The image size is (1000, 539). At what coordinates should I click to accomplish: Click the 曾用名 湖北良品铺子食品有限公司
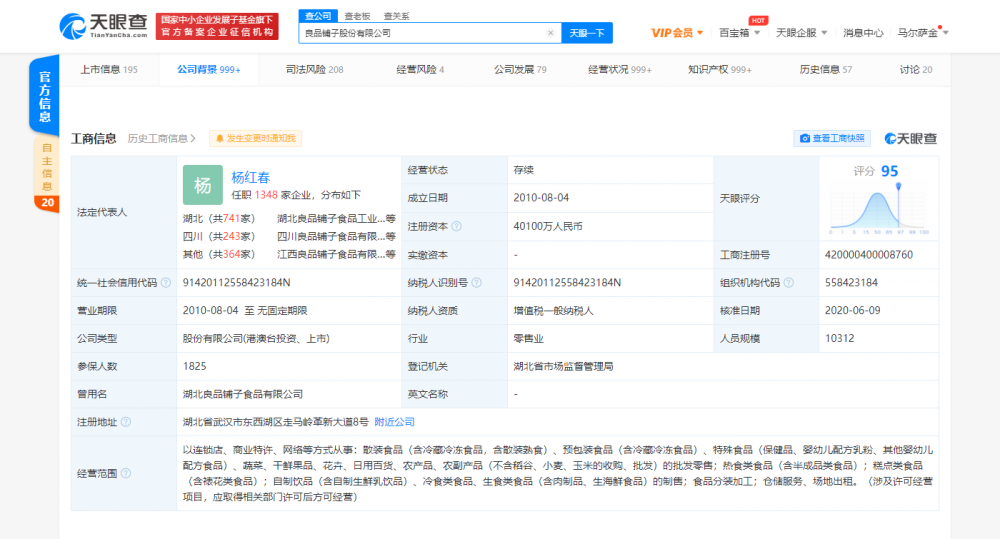pos(242,394)
